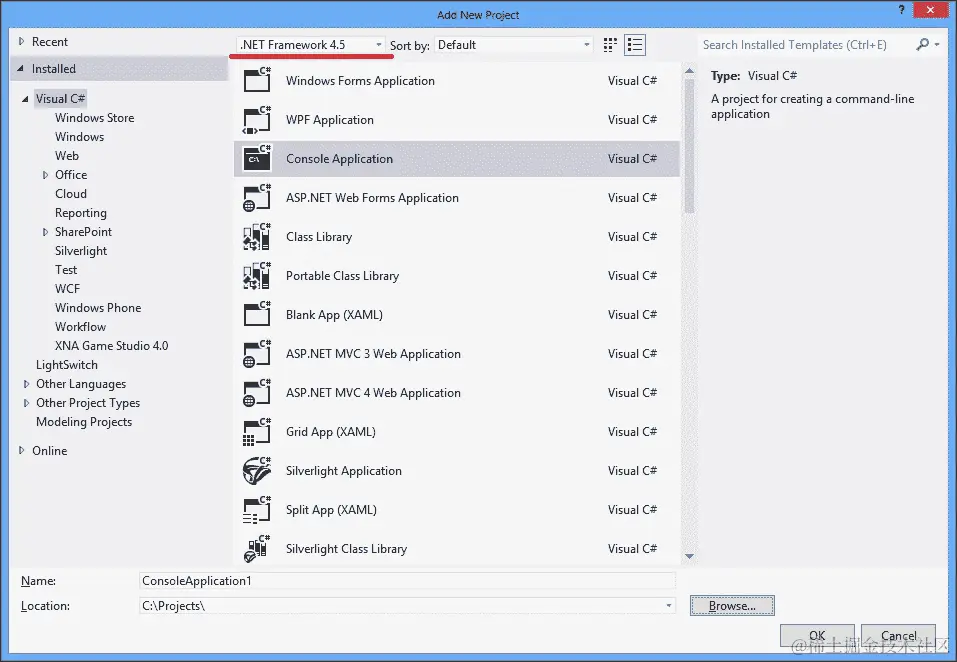The image size is (957, 662).
Task: Expand the Online section
Action: pos(22,450)
